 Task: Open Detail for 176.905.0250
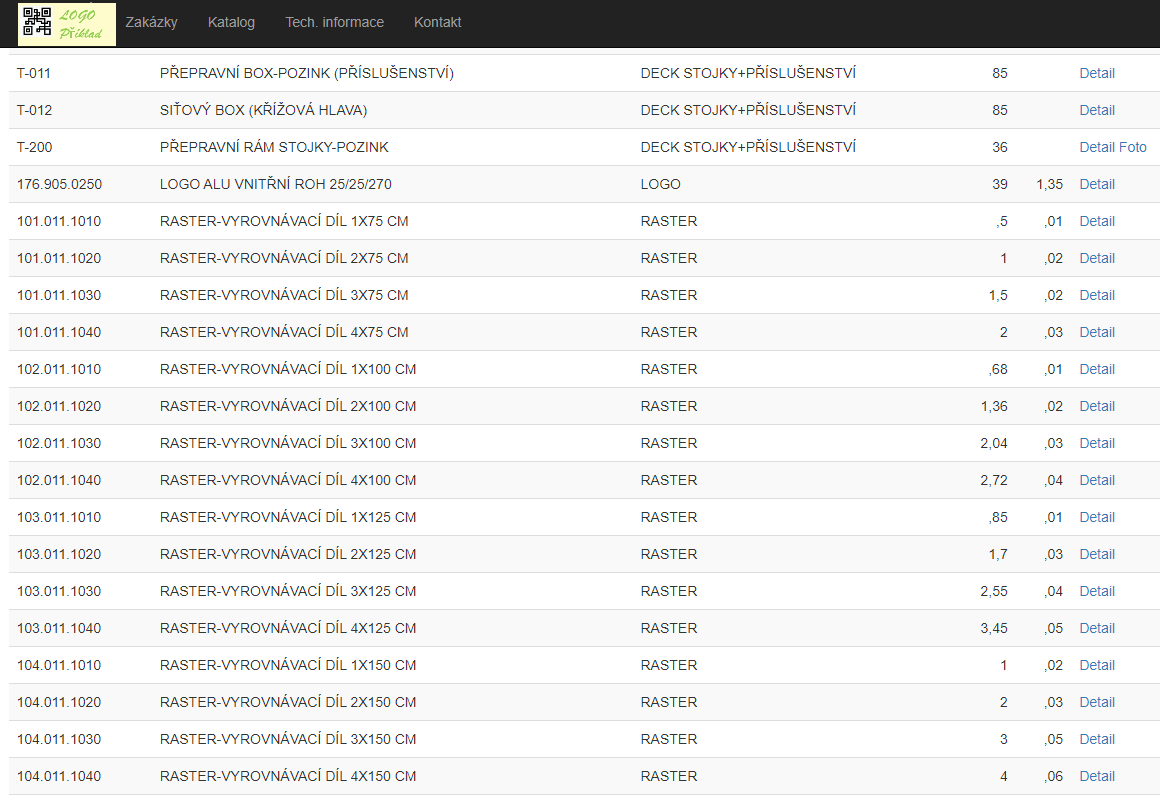[1096, 184]
